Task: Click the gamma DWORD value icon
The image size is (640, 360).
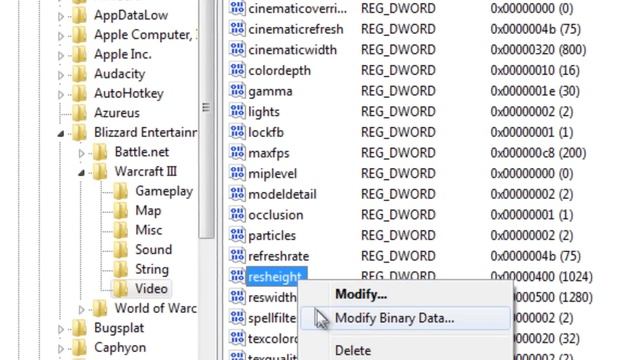Action: point(237,91)
